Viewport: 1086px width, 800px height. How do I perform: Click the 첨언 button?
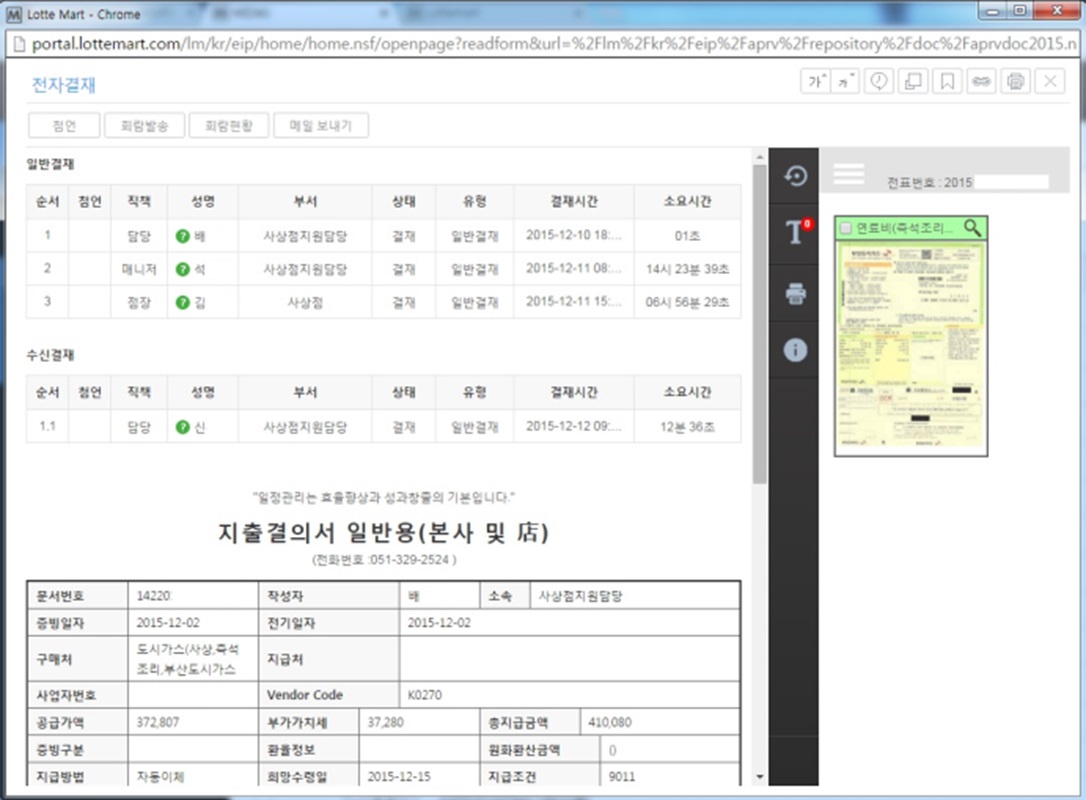pos(63,126)
